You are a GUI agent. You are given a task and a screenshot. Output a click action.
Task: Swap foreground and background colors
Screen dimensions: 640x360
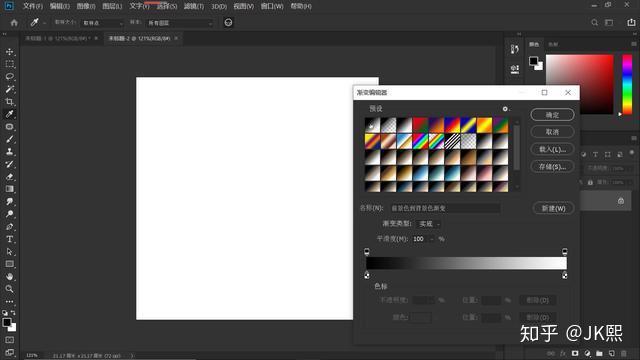click(x=13, y=313)
